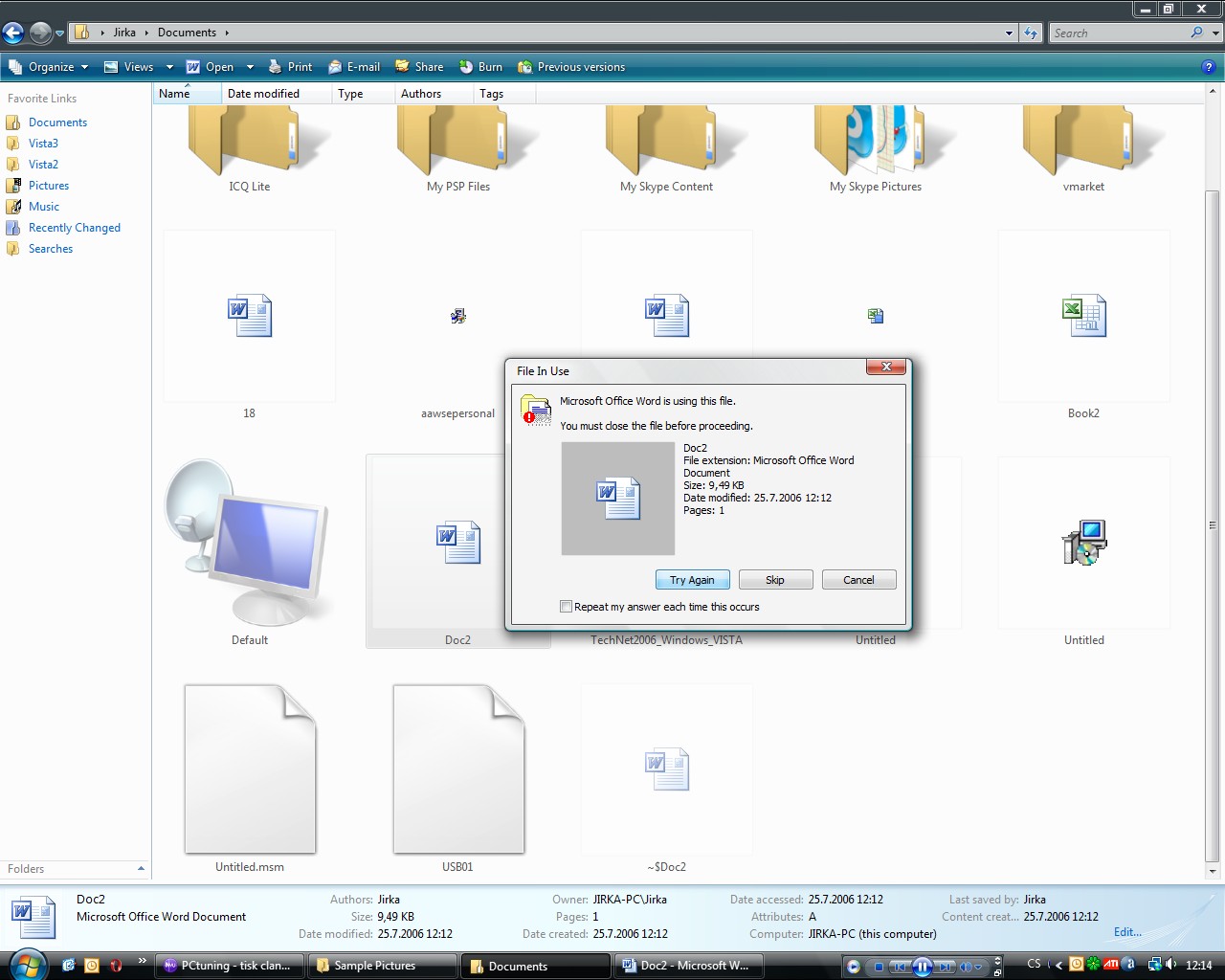Check Repeat my answer each time
The width and height of the screenshot is (1225, 980).
coord(566,607)
